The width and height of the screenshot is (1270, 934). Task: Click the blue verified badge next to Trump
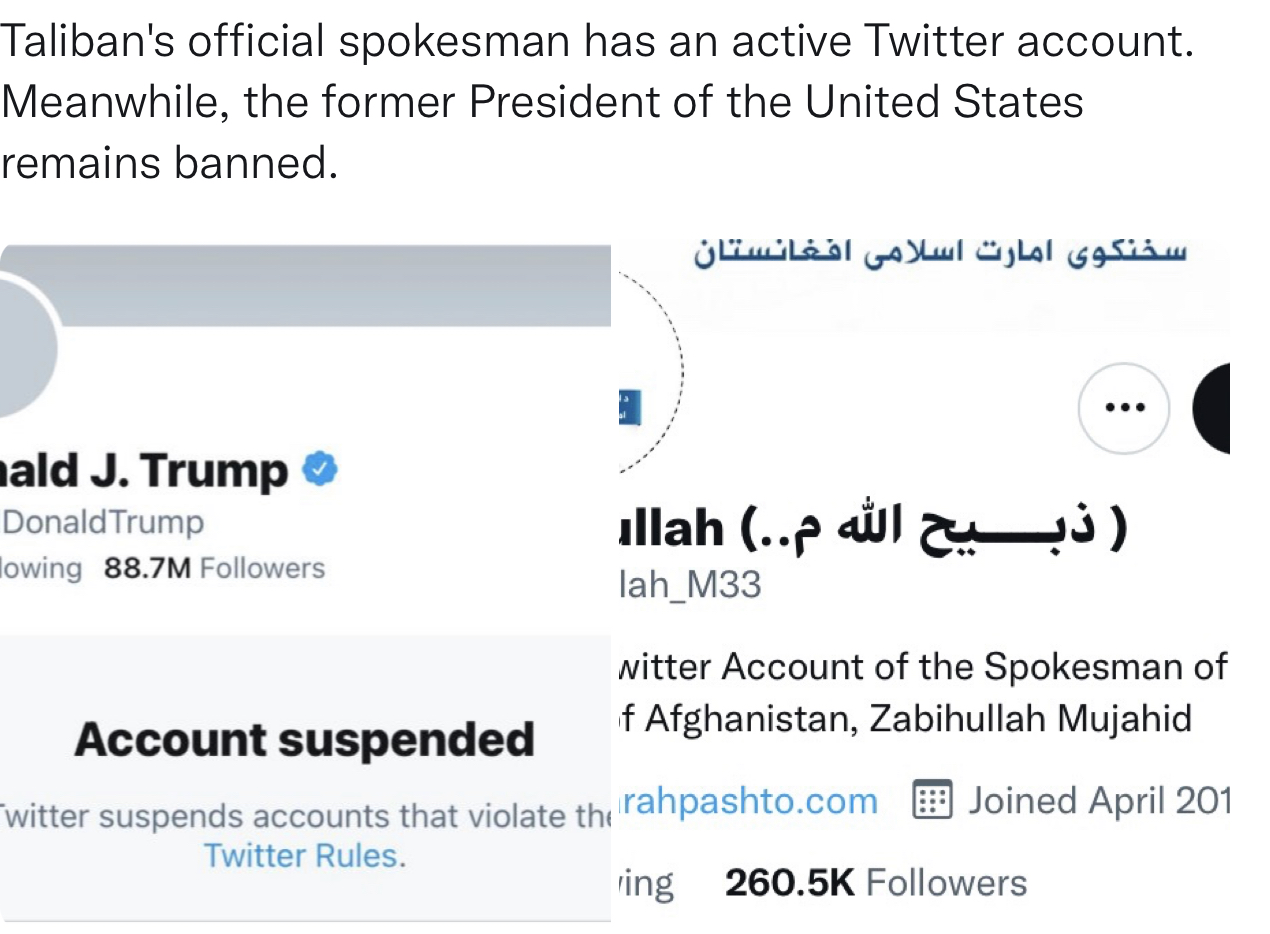[320, 469]
